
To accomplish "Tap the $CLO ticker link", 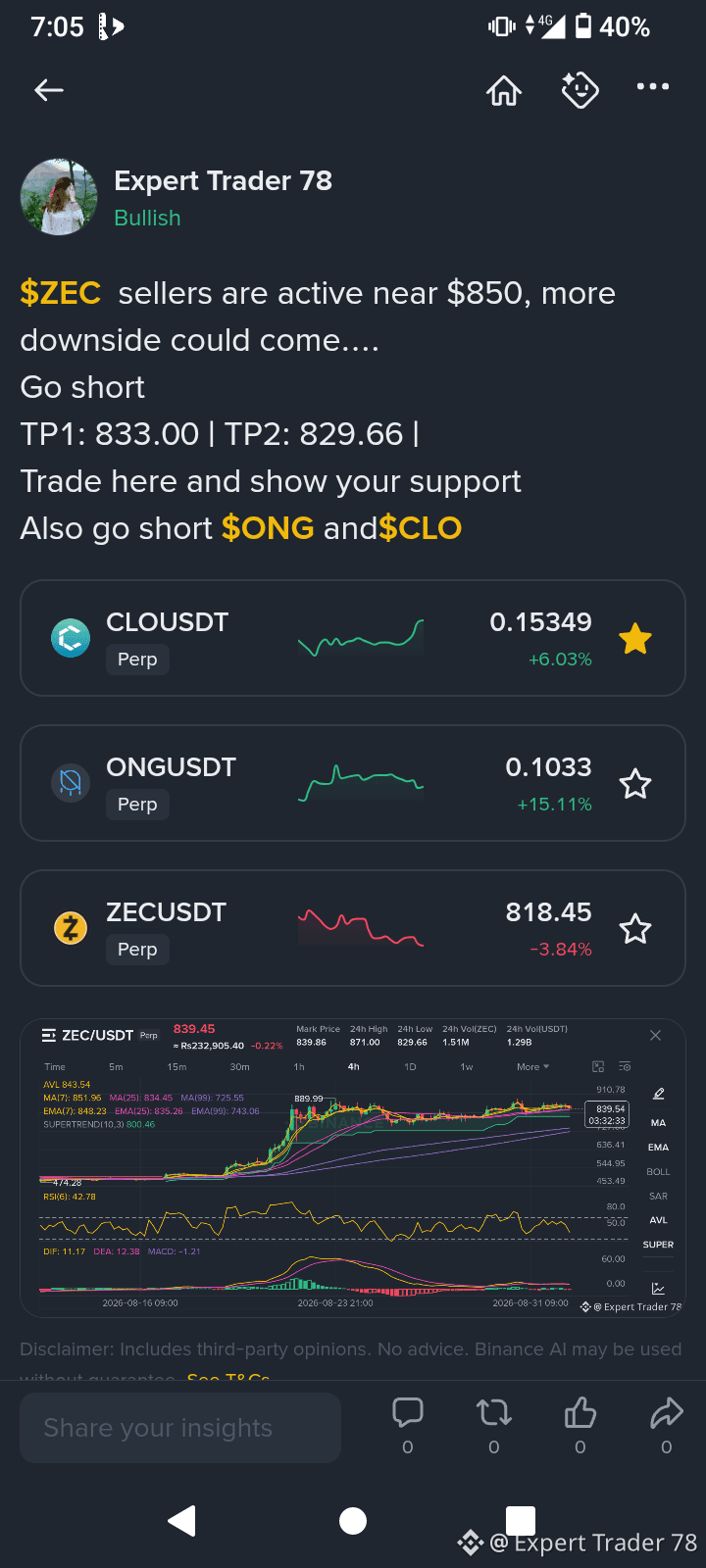I will [421, 528].
